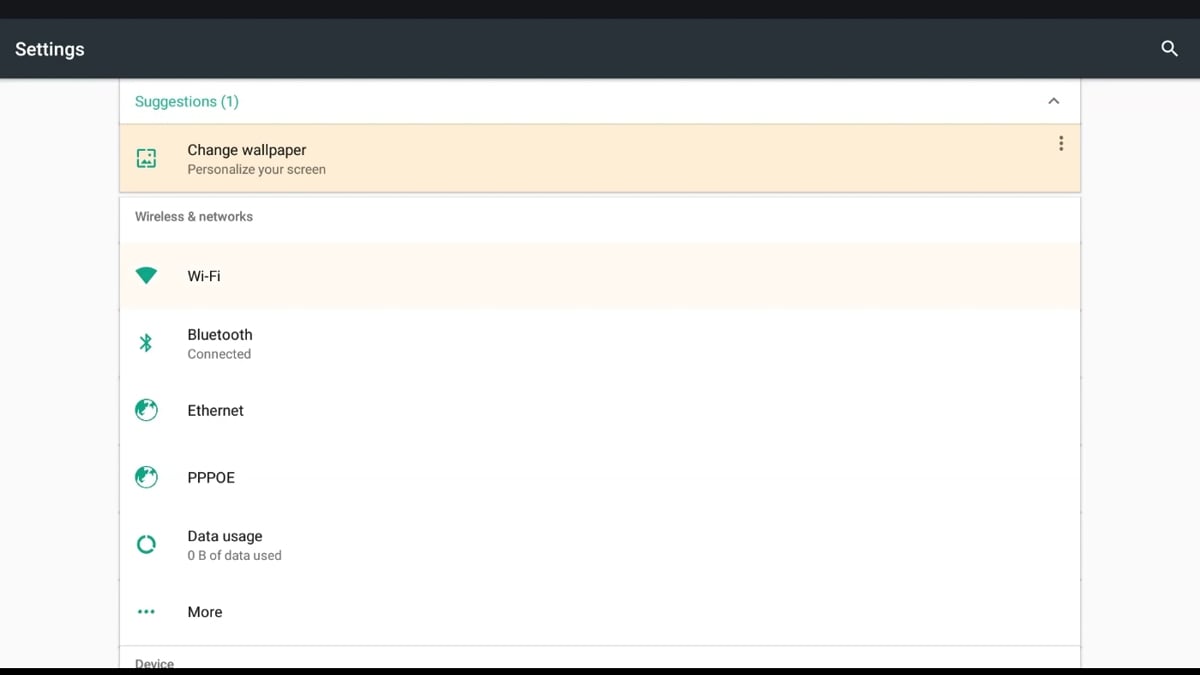Open the More wireless settings label
This screenshot has height=675, width=1200.
(x=205, y=612)
